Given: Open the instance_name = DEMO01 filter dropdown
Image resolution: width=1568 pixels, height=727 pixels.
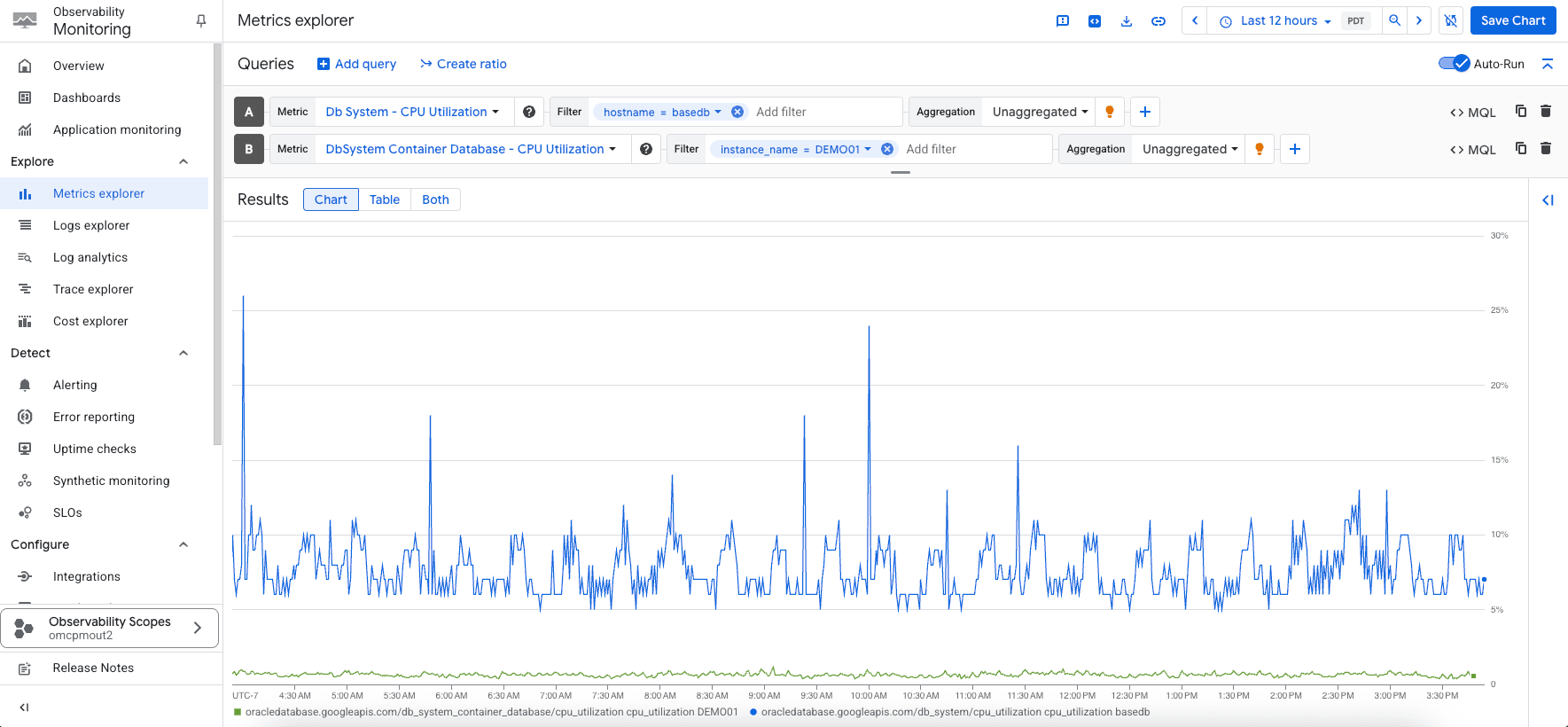Looking at the screenshot, I should pyautogui.click(x=795, y=149).
